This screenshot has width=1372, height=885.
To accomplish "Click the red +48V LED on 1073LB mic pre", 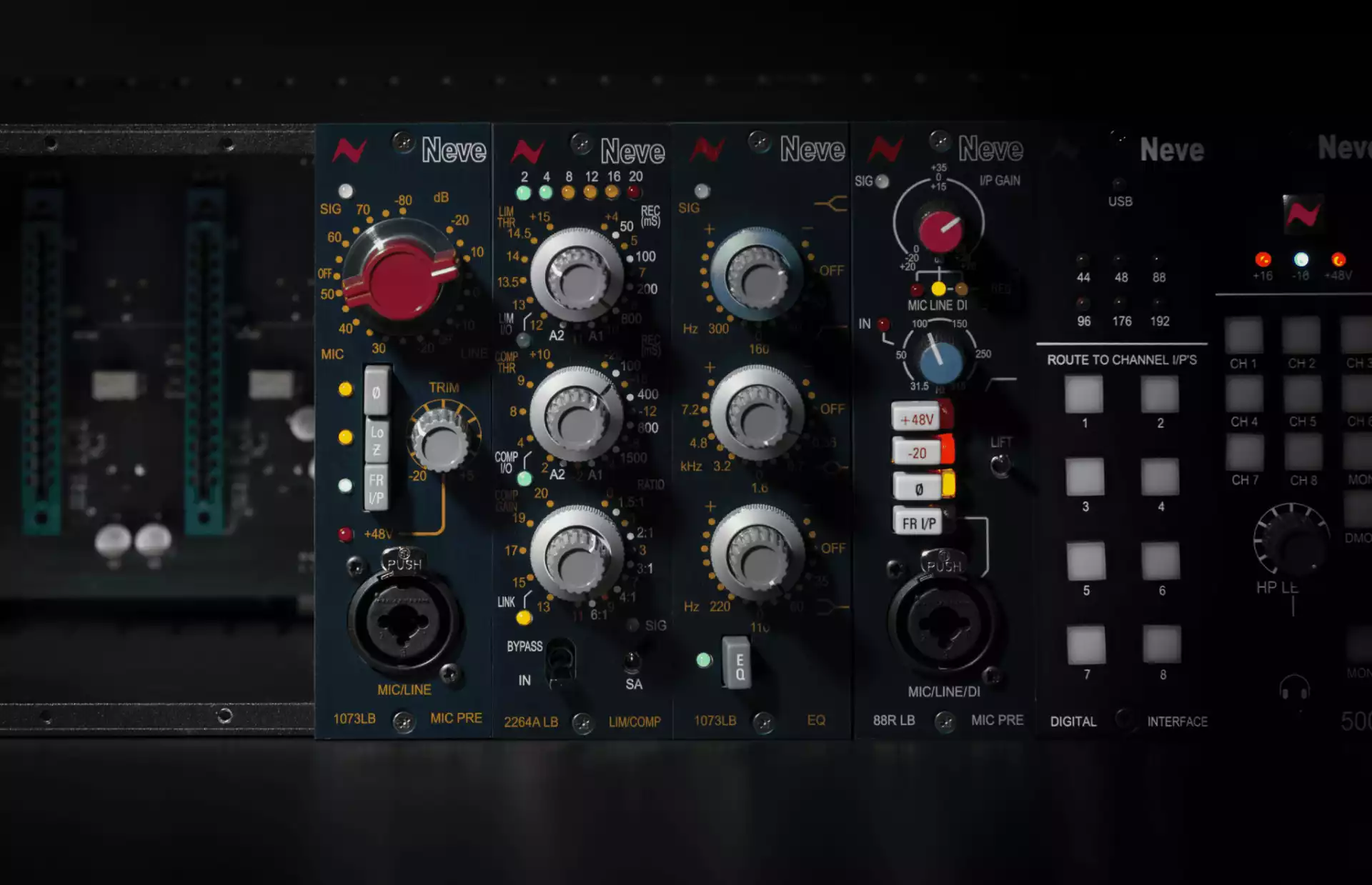I will [346, 534].
